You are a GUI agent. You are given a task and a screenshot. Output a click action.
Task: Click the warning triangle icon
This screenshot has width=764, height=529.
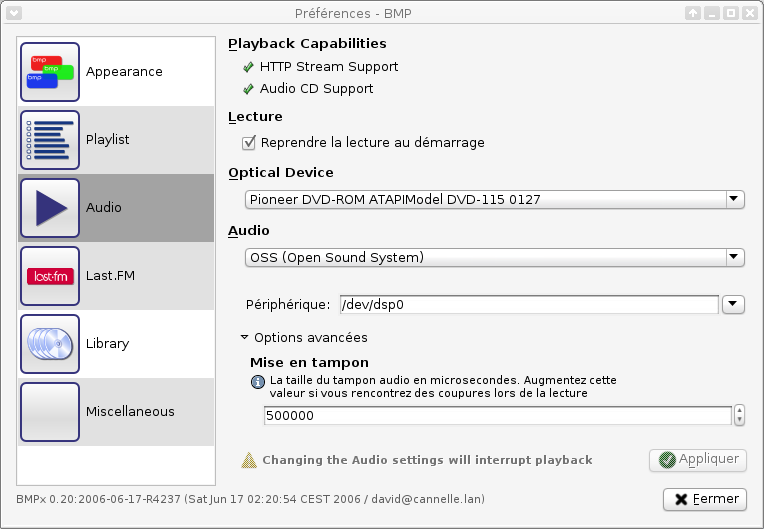249,460
